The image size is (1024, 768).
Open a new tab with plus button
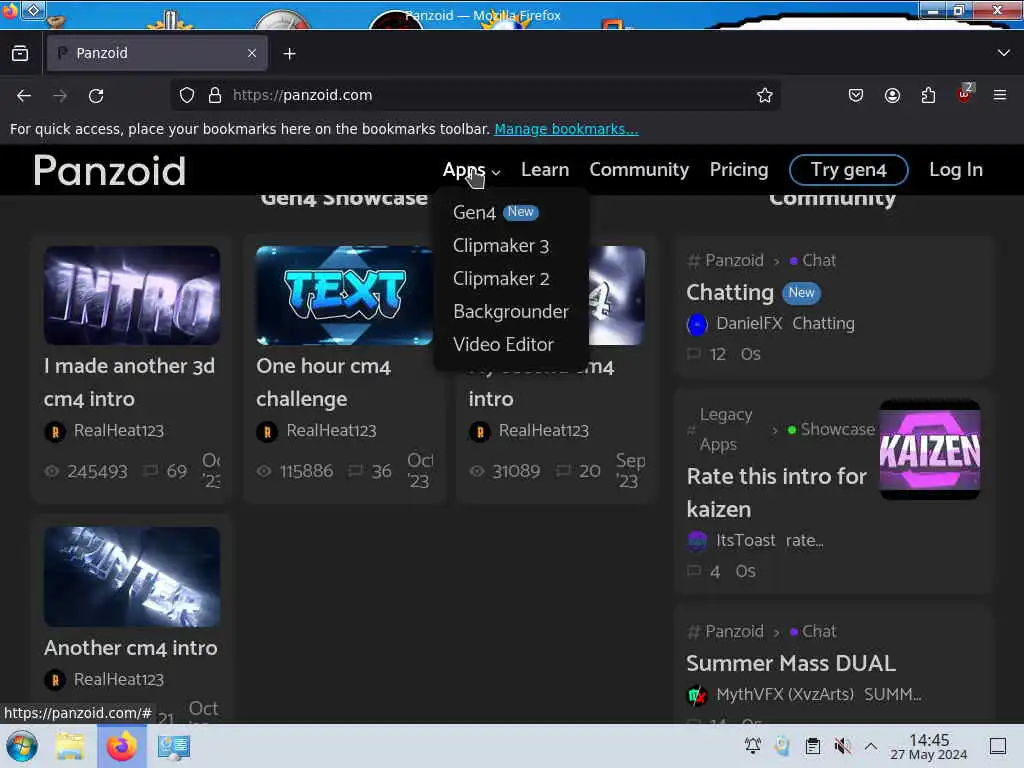[289, 54]
